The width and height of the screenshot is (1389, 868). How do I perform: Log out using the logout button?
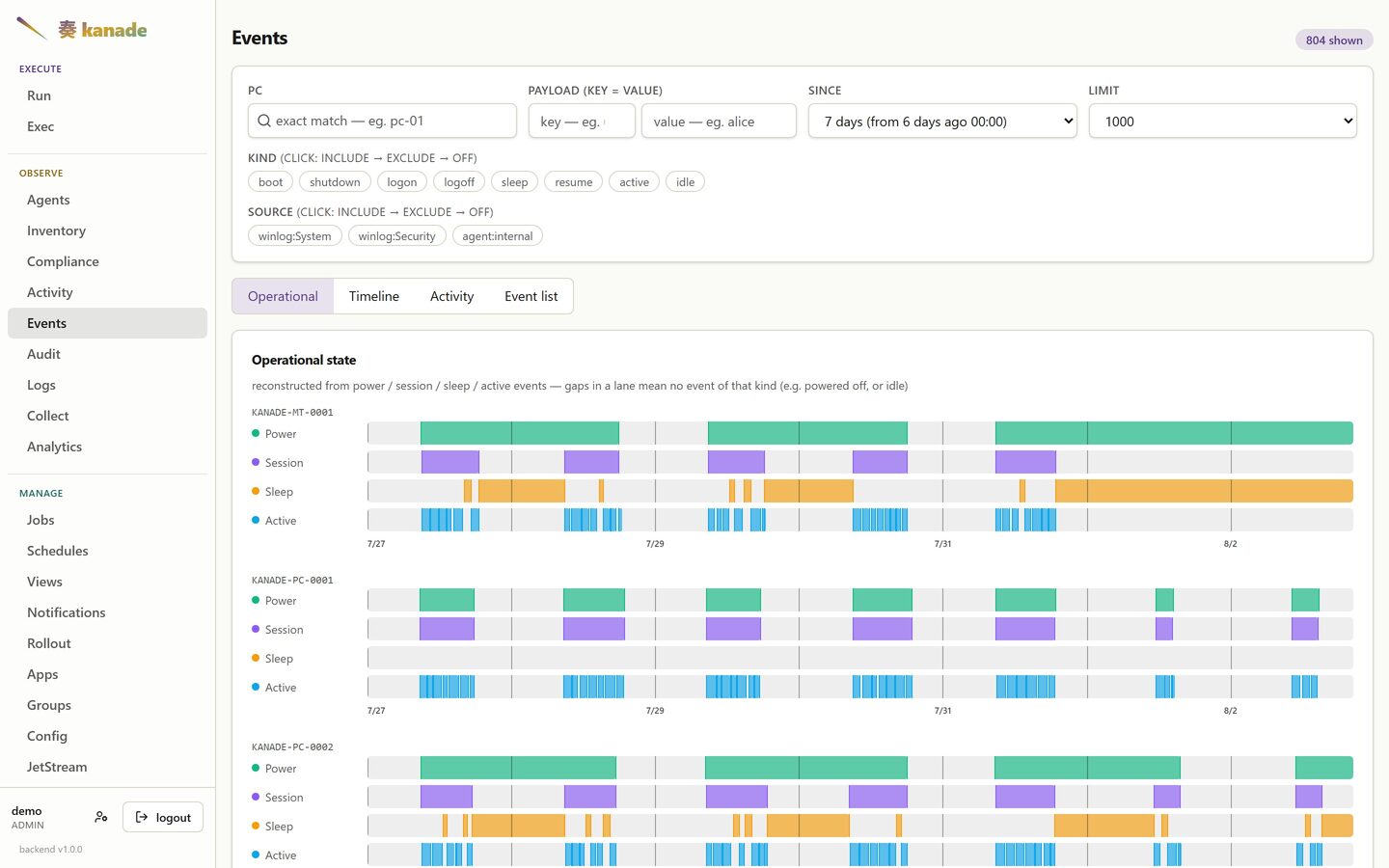click(163, 817)
